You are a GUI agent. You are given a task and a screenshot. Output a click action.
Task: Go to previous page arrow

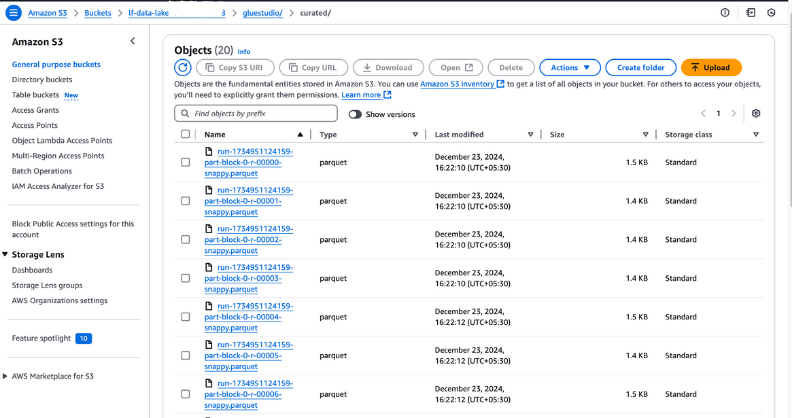pos(703,114)
